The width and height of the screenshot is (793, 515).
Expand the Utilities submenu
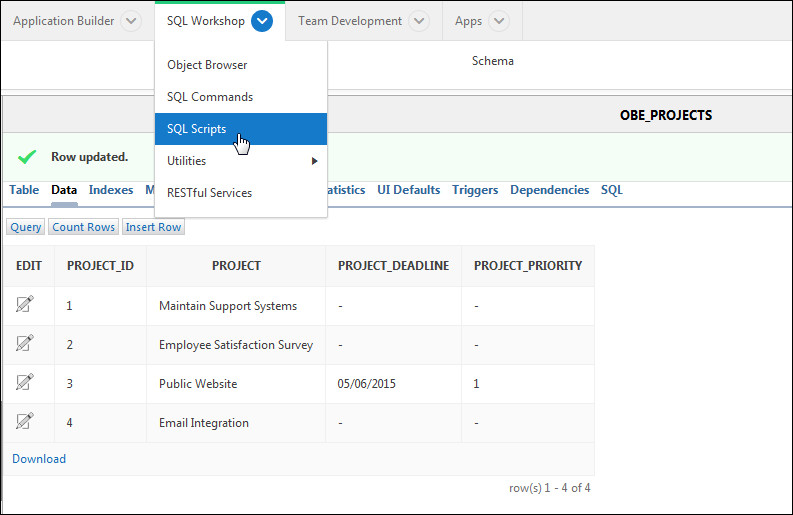240,161
